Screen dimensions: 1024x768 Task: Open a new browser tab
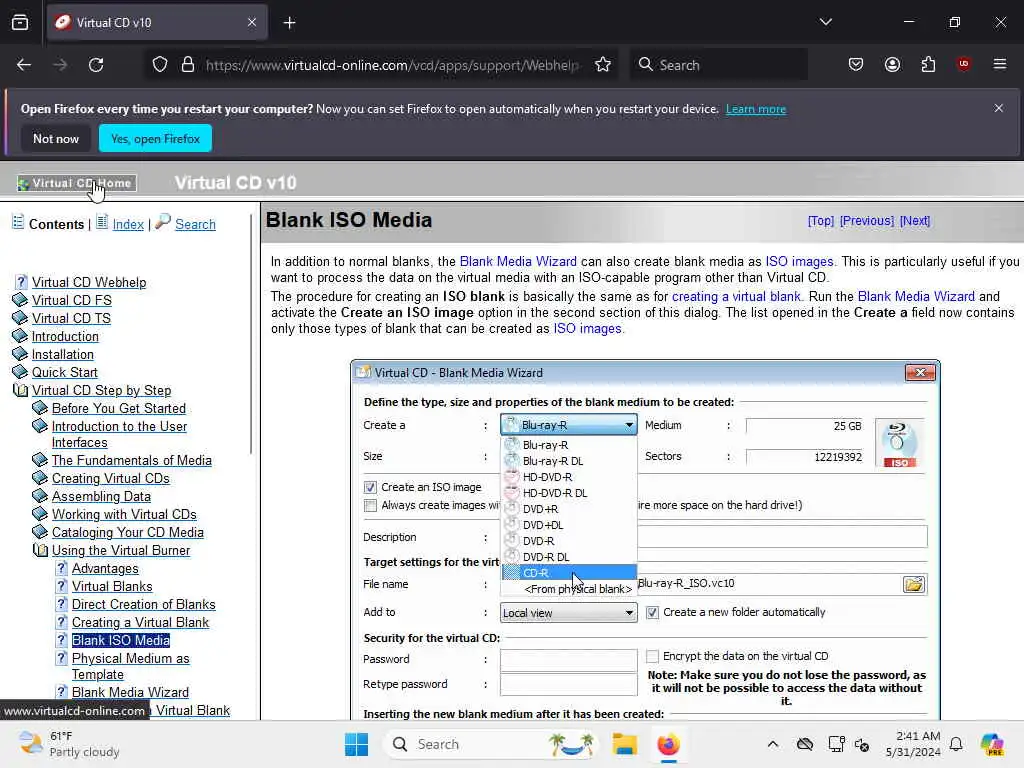pyautogui.click(x=289, y=23)
